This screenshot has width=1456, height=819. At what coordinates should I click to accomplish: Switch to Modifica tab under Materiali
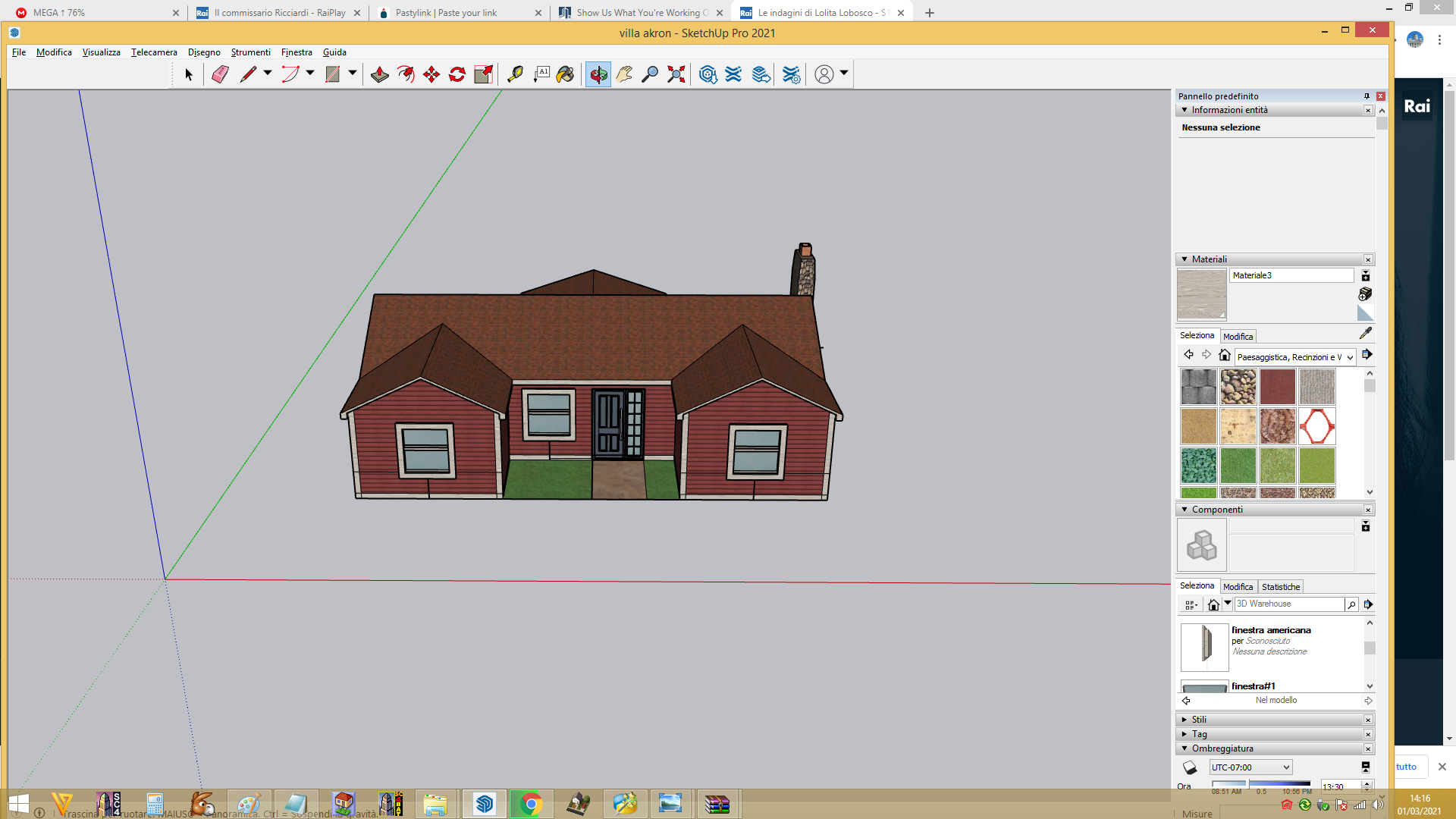(x=1238, y=337)
